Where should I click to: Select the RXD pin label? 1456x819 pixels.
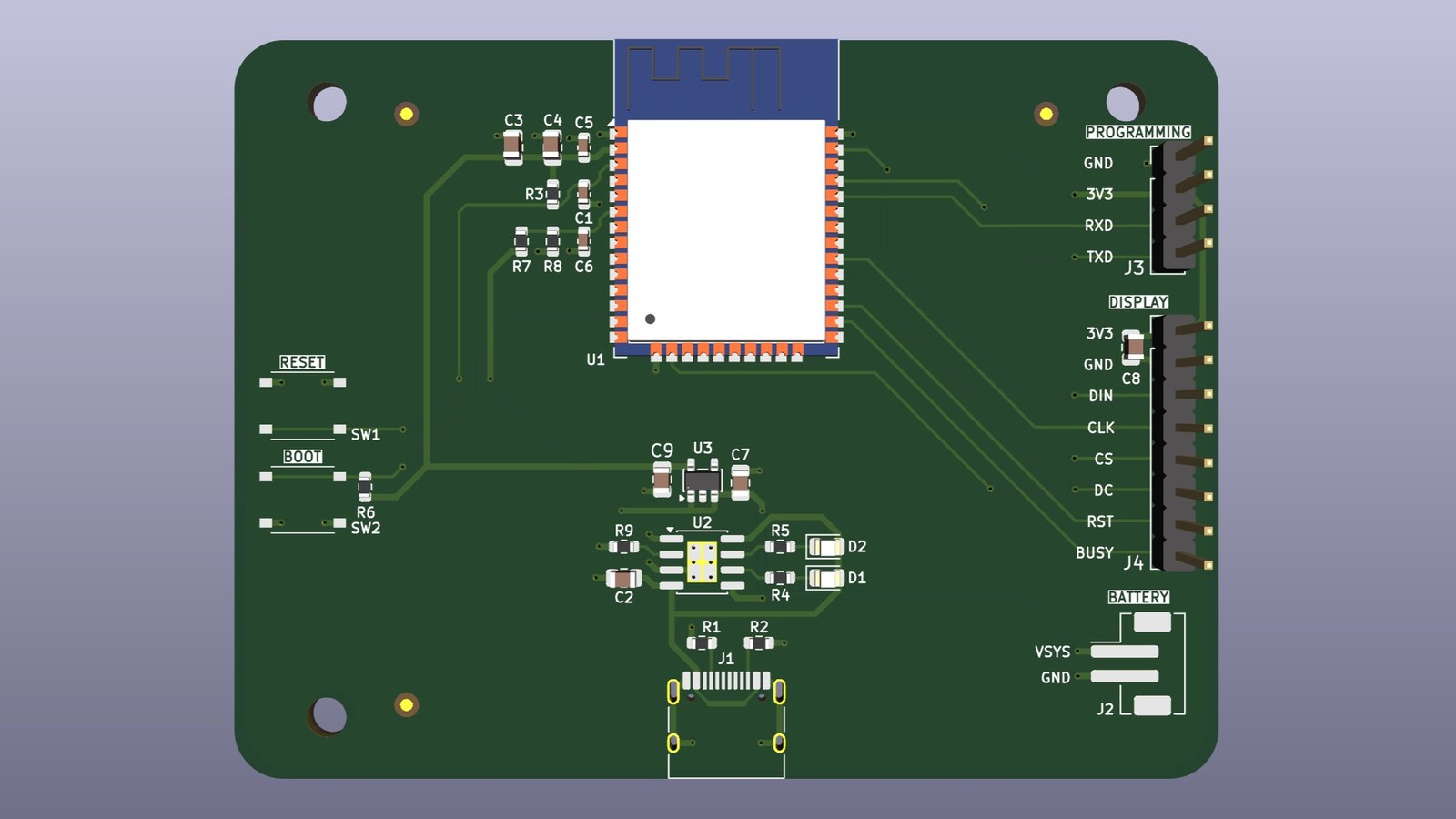click(1098, 226)
